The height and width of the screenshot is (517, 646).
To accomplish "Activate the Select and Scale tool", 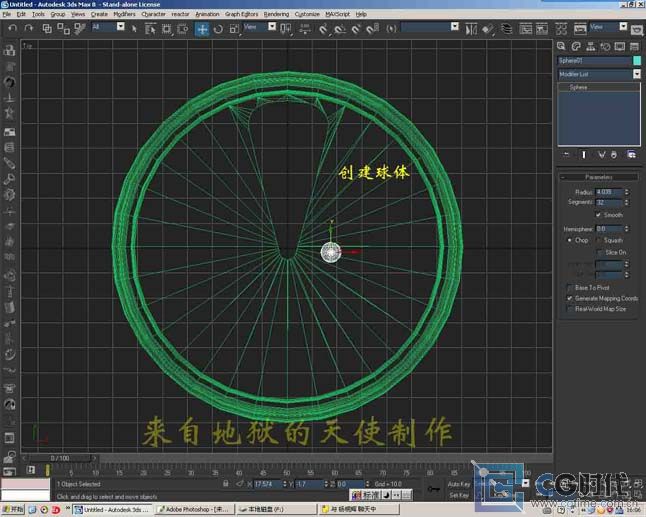I will (x=234, y=29).
